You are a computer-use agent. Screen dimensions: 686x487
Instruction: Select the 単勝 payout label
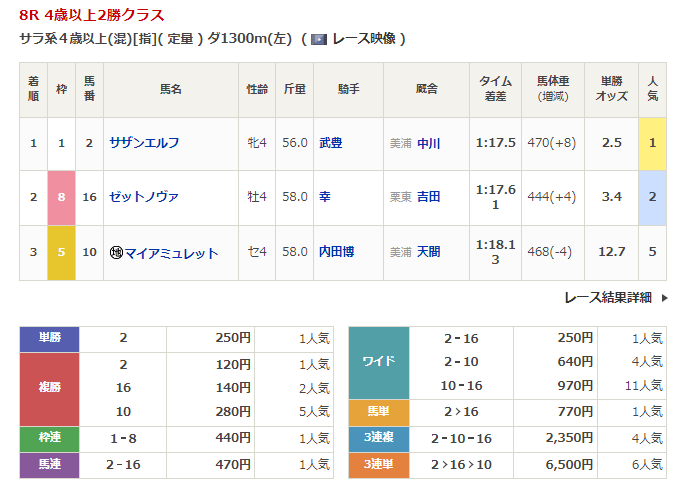(x=49, y=339)
